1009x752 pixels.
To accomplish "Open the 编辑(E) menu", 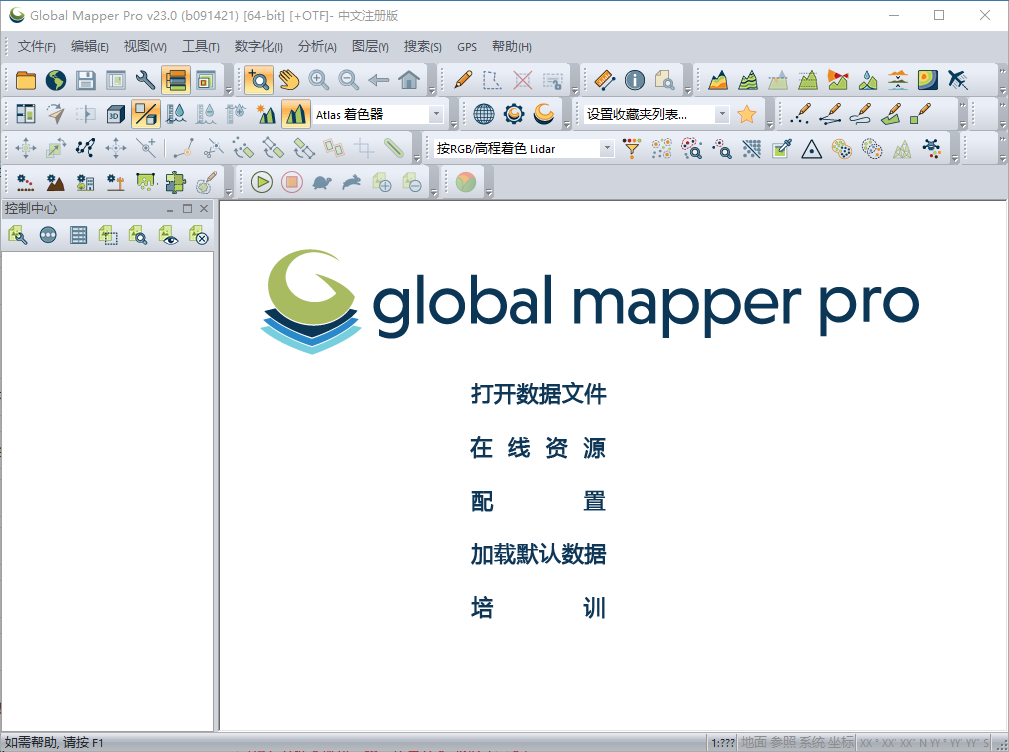I will [x=89, y=46].
